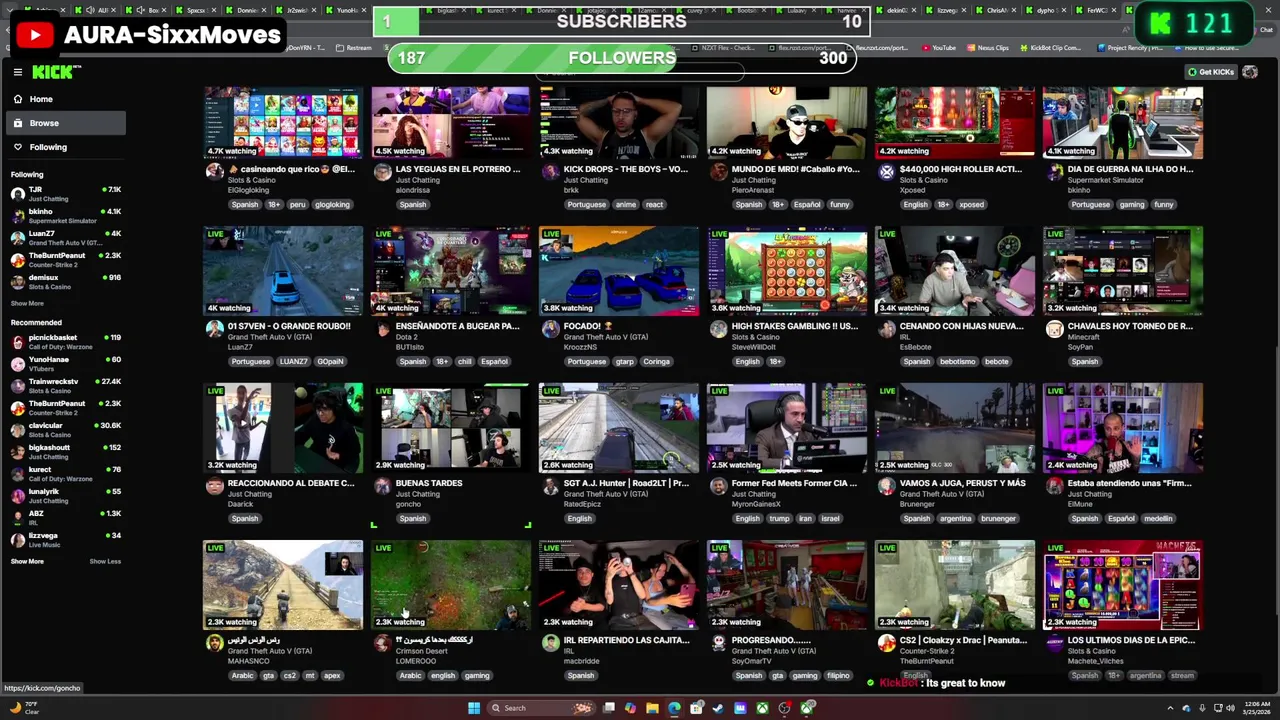Click lizzvega's avatar in the Recommended list
1280x720 pixels.
[x=18, y=539]
